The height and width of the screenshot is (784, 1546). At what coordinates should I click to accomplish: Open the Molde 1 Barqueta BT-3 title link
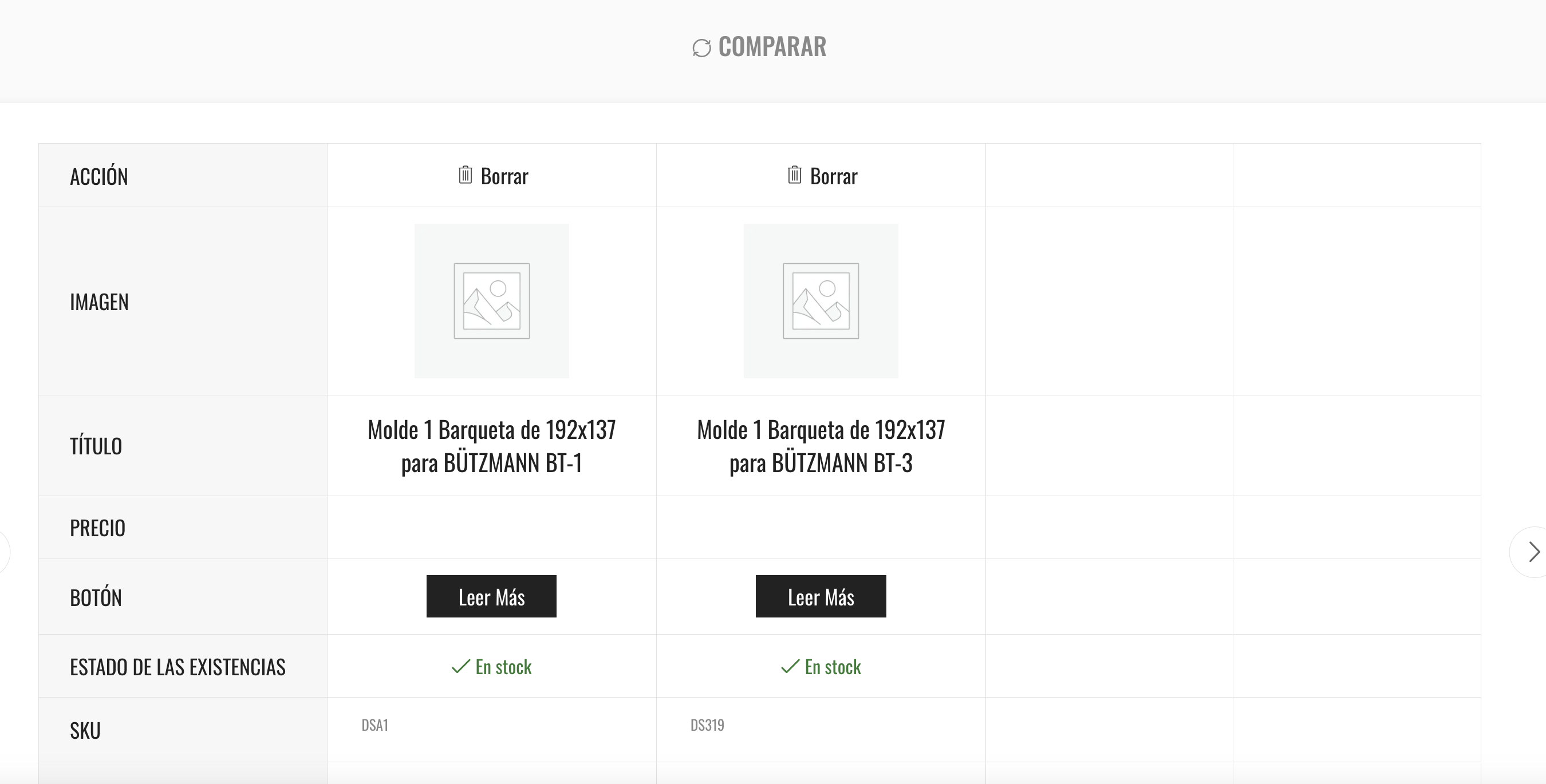coord(821,446)
